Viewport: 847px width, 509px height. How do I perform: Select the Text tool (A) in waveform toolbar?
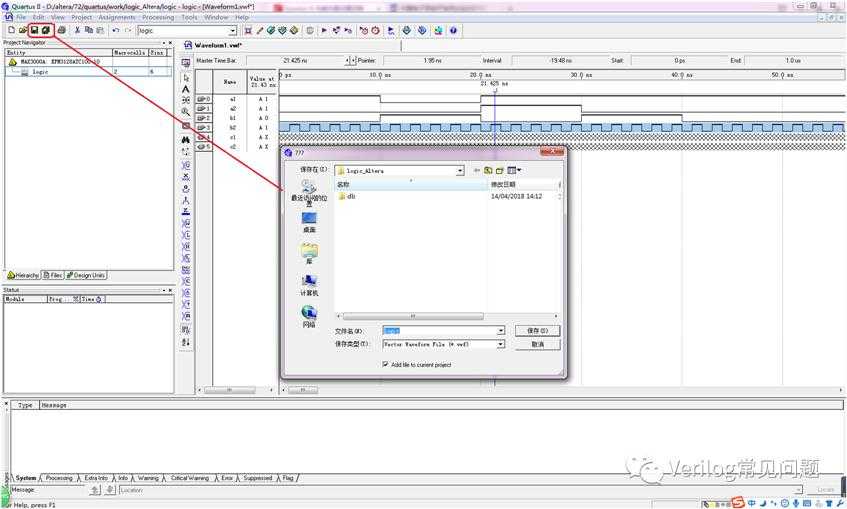(x=186, y=89)
